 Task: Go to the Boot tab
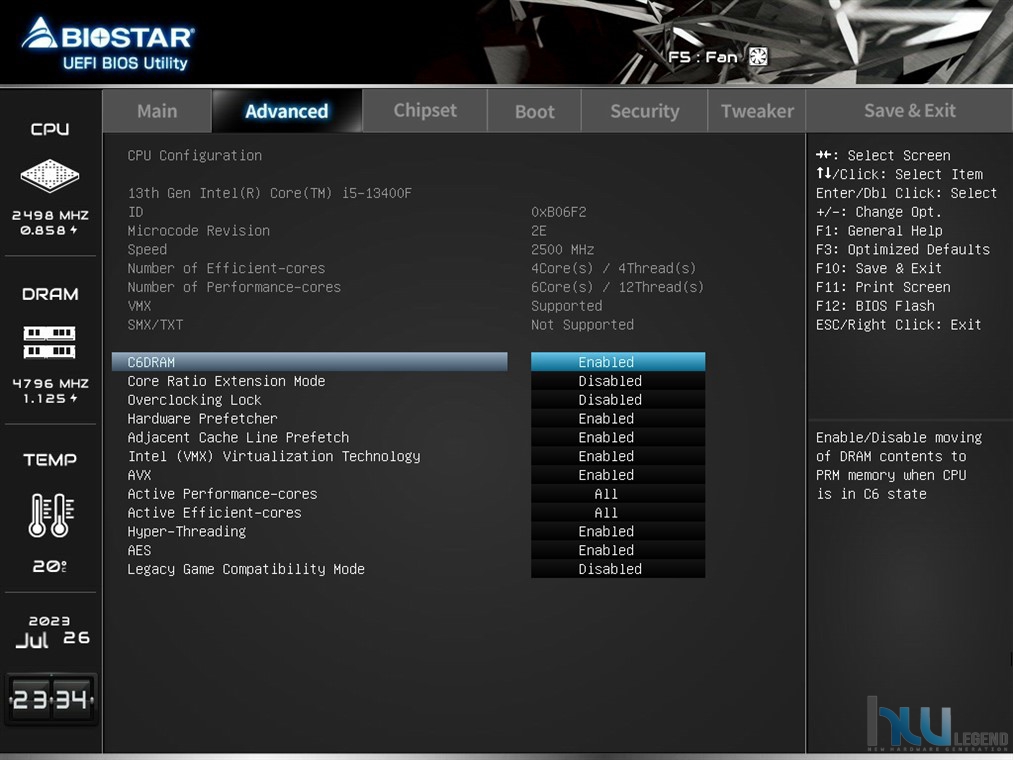535,111
